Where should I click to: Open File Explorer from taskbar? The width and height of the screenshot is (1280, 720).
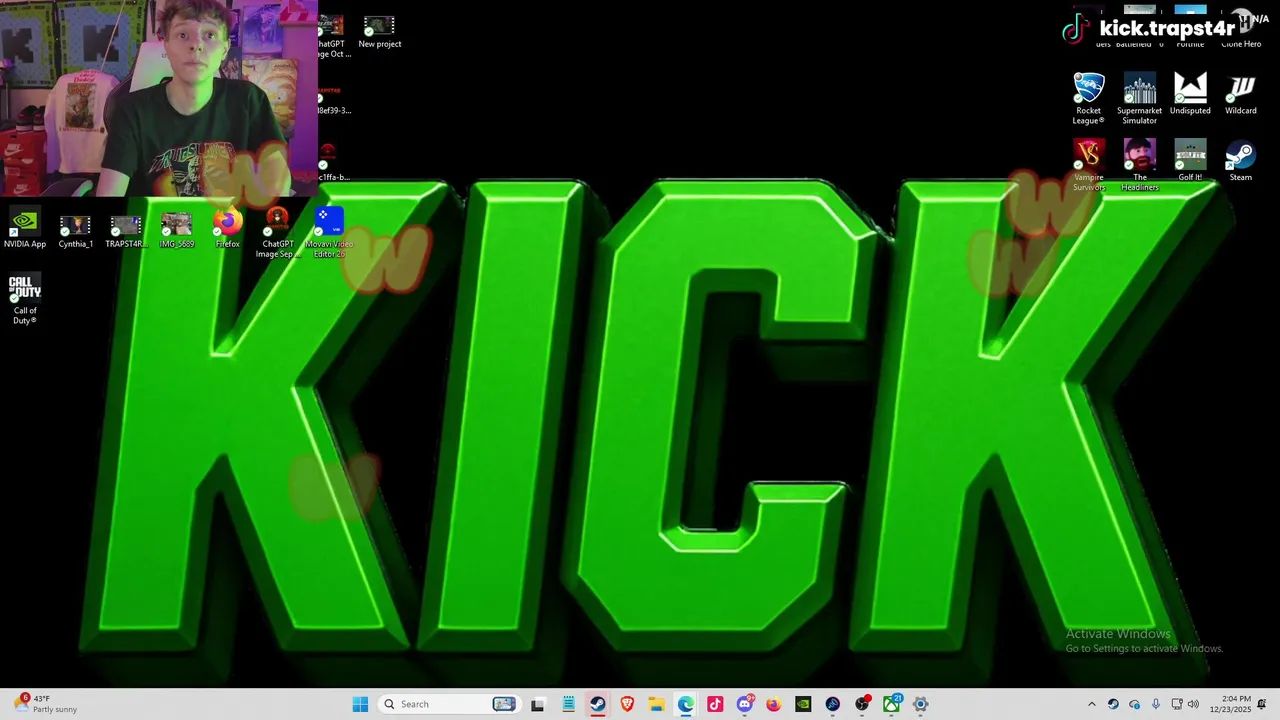point(656,704)
